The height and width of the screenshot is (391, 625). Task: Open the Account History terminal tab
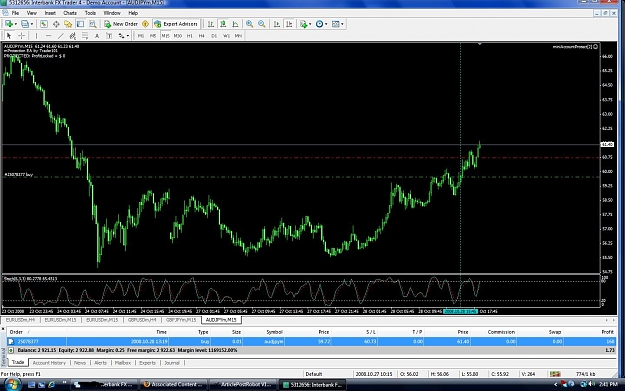[49, 363]
